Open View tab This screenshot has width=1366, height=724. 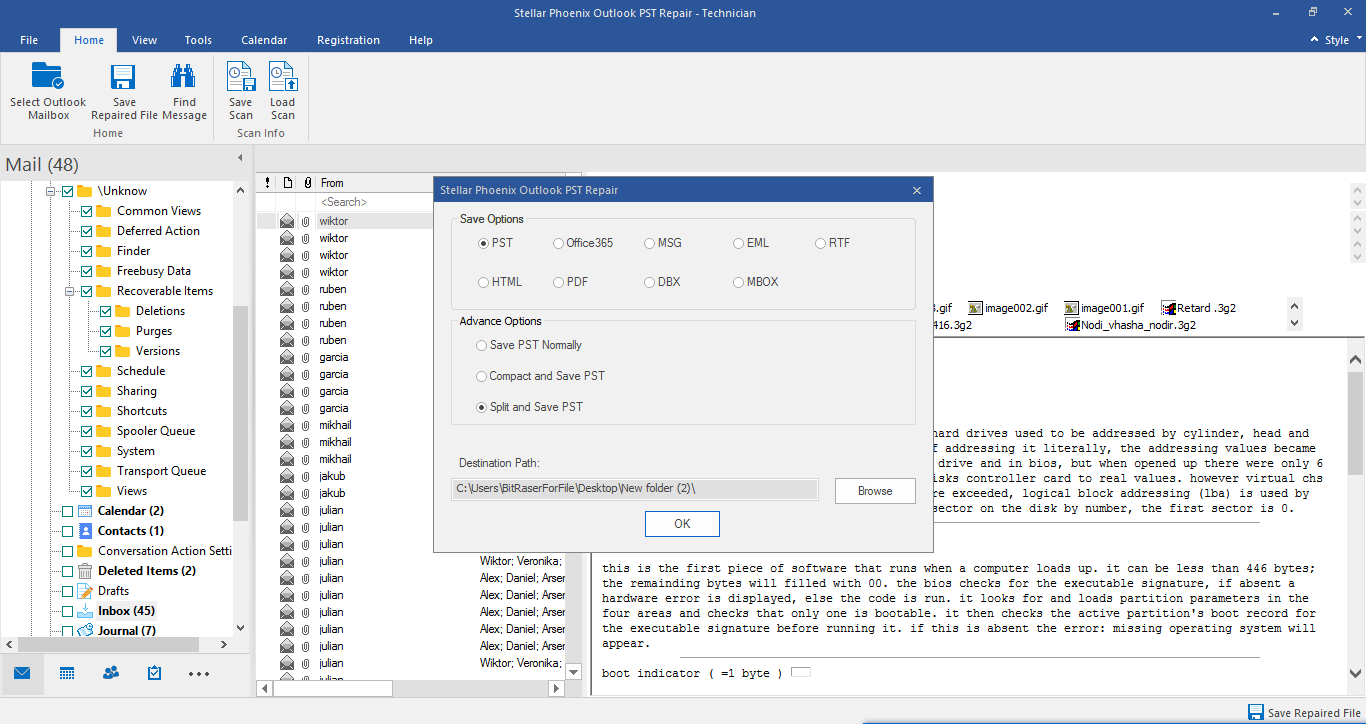(x=145, y=40)
